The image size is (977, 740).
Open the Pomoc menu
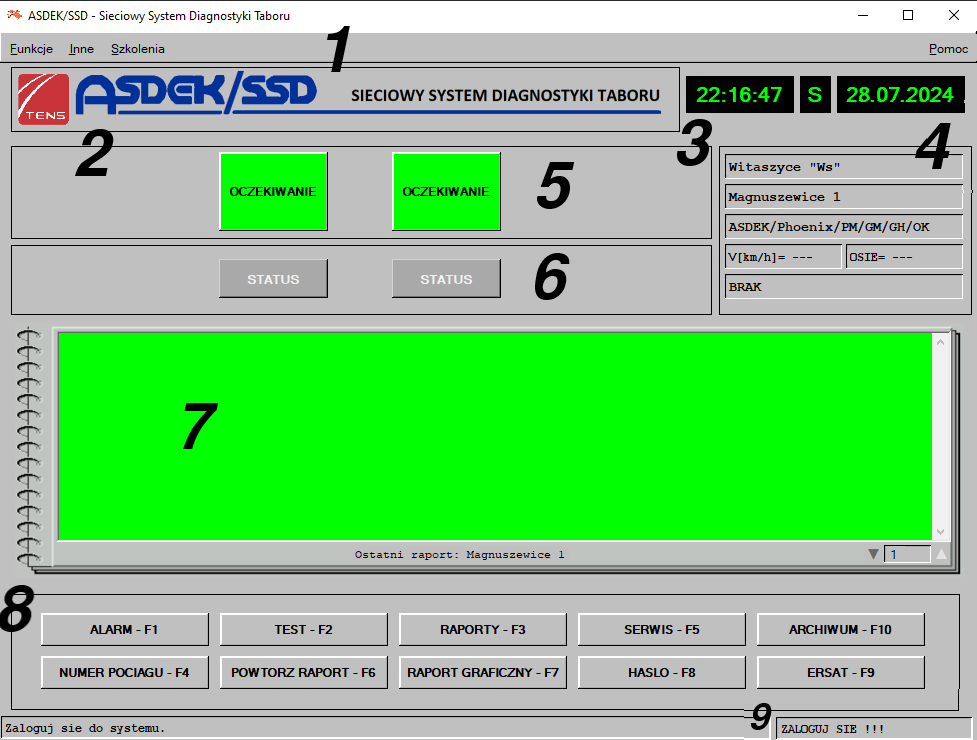point(948,48)
